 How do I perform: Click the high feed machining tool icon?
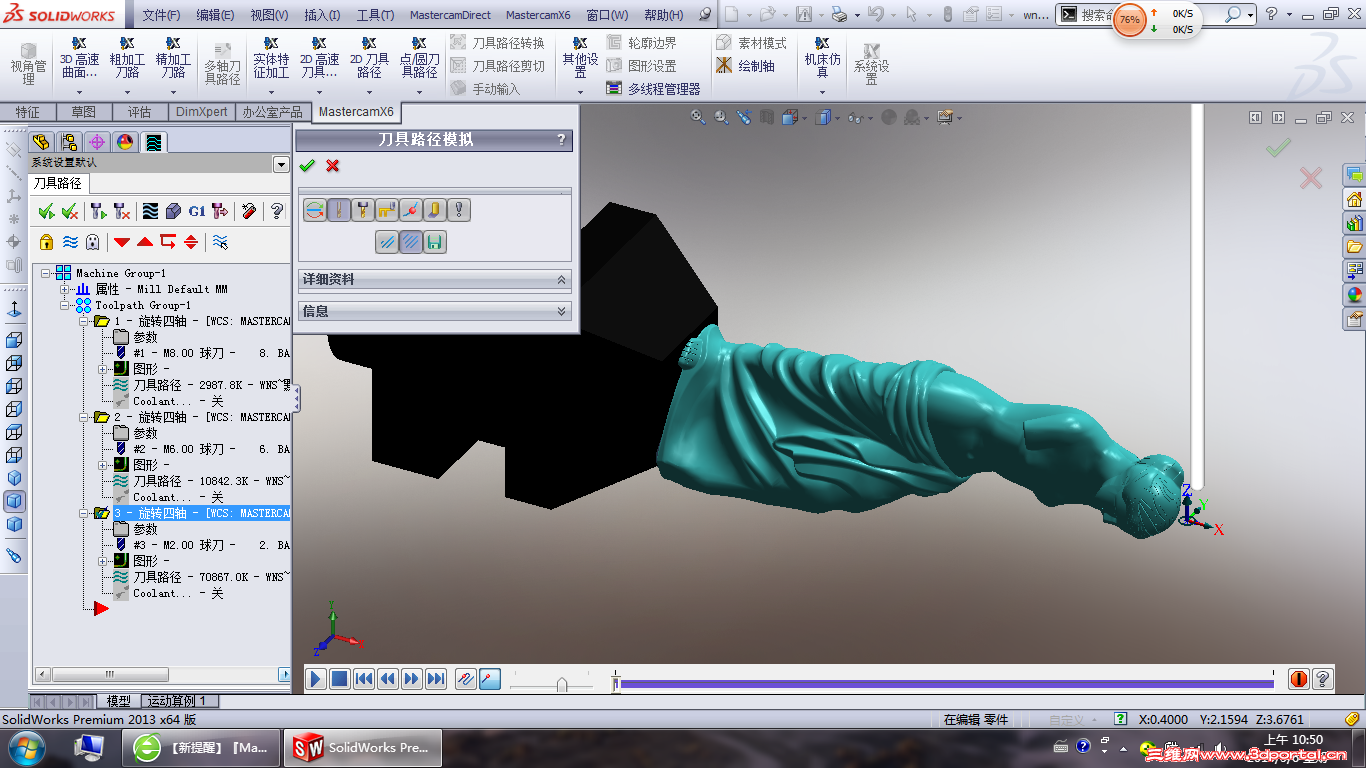coord(220,211)
